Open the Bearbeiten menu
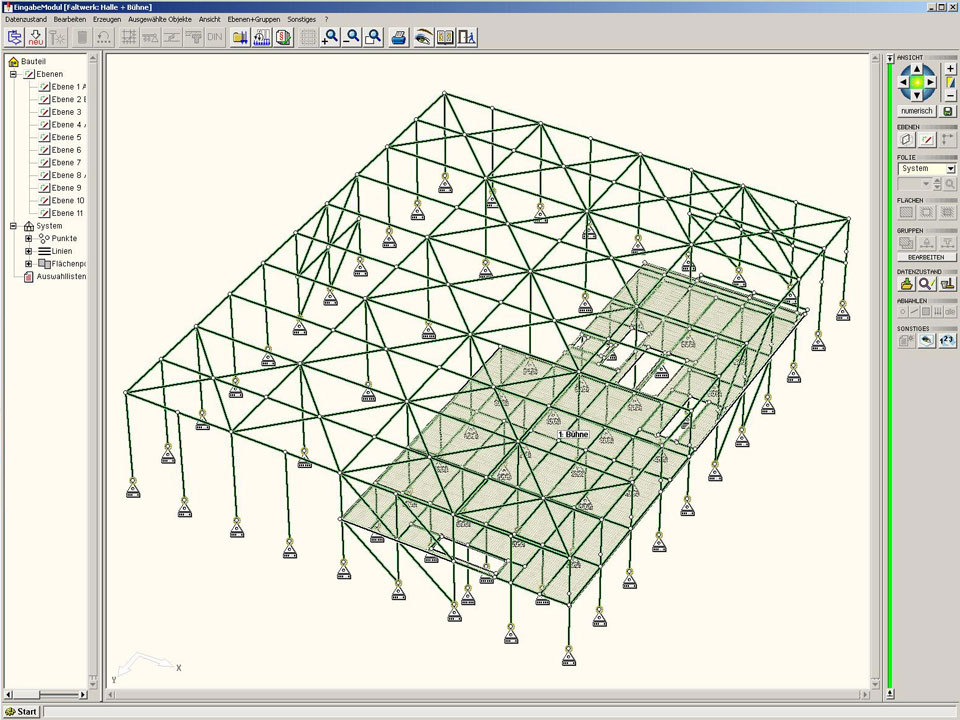The image size is (960, 720). [x=69, y=19]
